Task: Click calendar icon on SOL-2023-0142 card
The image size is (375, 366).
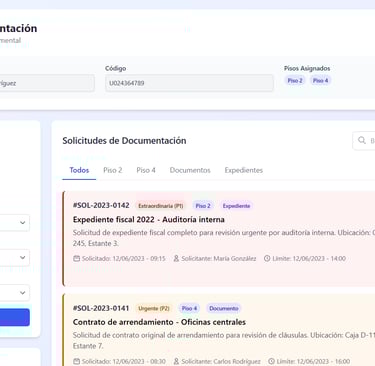Action: (x=76, y=258)
